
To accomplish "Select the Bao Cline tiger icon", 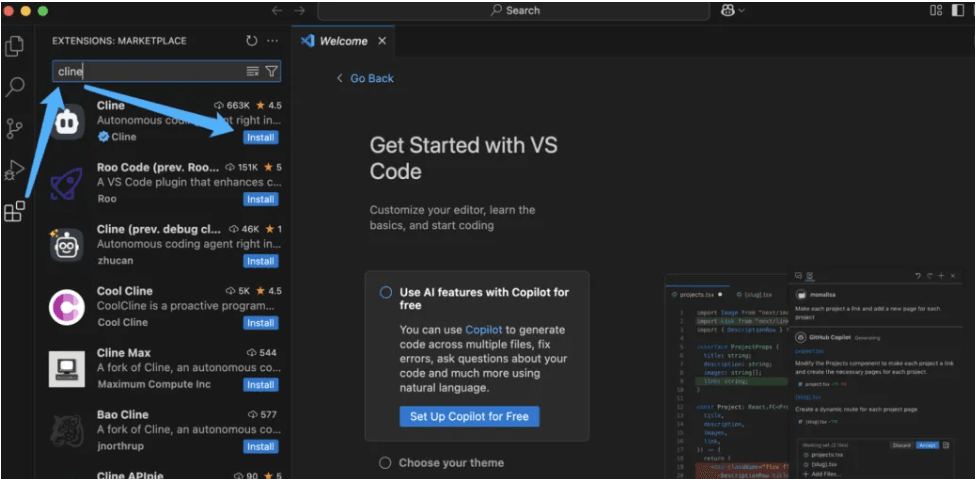I will tap(67, 430).
